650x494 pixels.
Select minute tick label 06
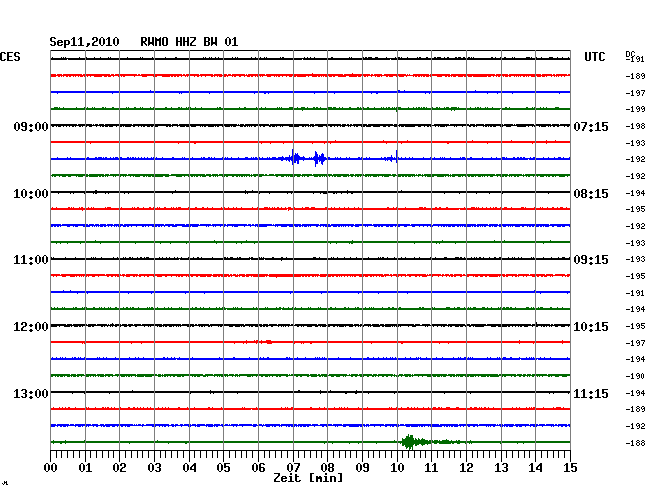258,467
